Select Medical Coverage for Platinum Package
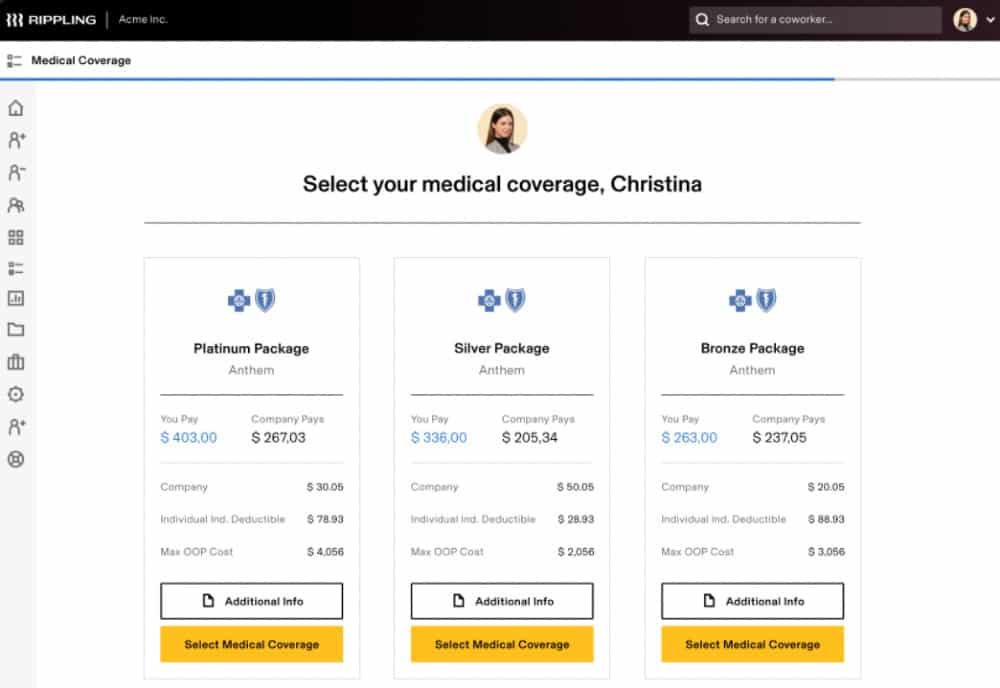The height and width of the screenshot is (688, 1000). [x=251, y=644]
